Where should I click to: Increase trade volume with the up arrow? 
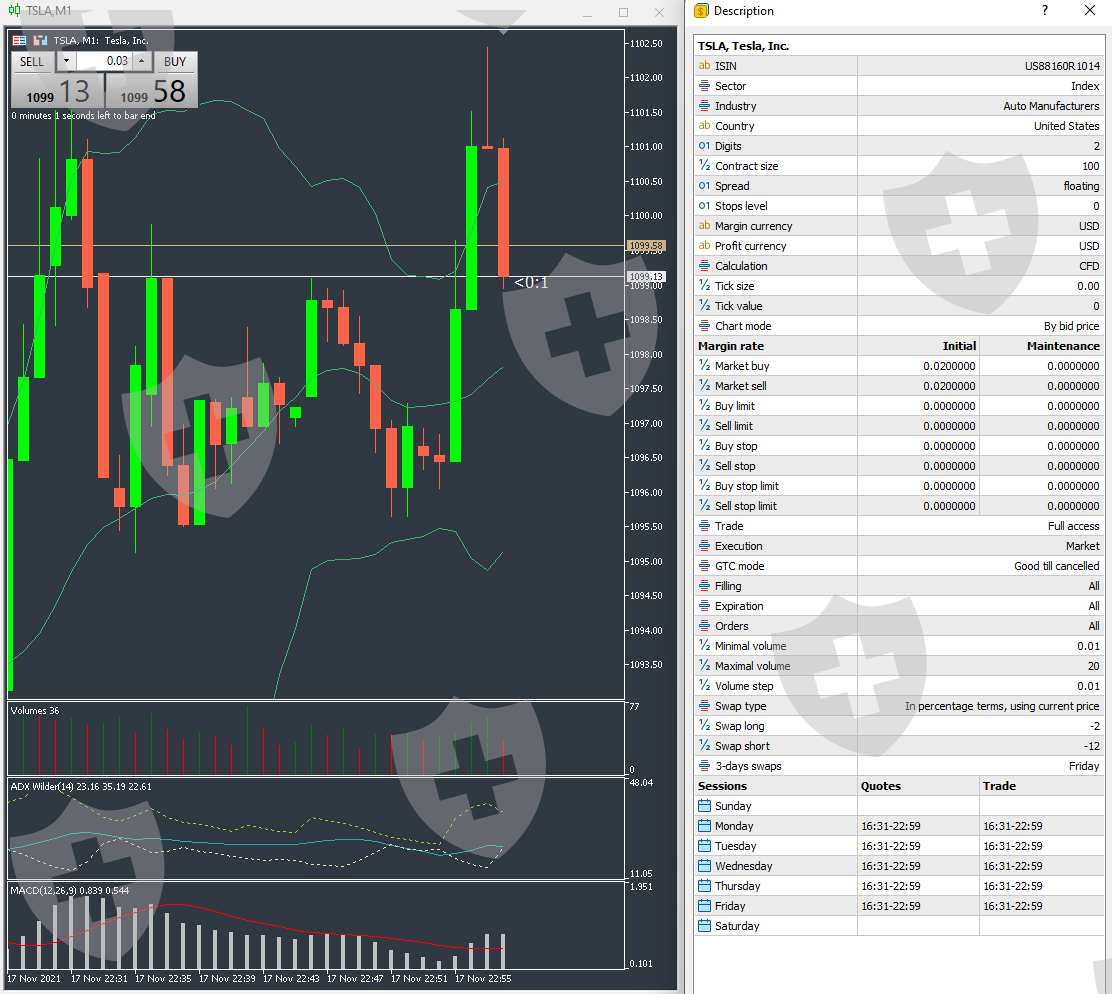(x=142, y=61)
